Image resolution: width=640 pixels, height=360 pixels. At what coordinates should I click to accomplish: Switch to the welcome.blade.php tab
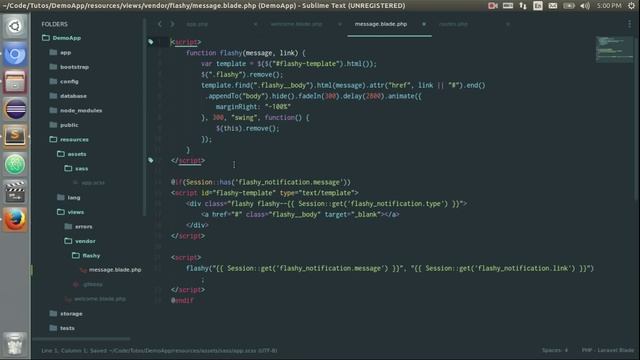coord(297,24)
